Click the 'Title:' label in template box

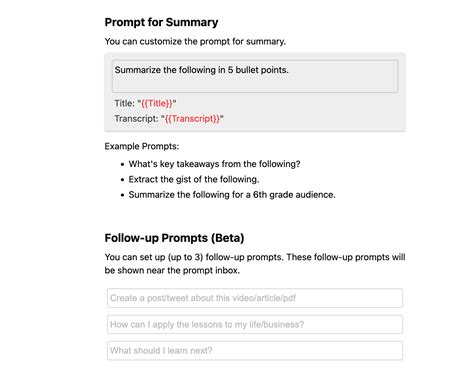click(x=124, y=103)
